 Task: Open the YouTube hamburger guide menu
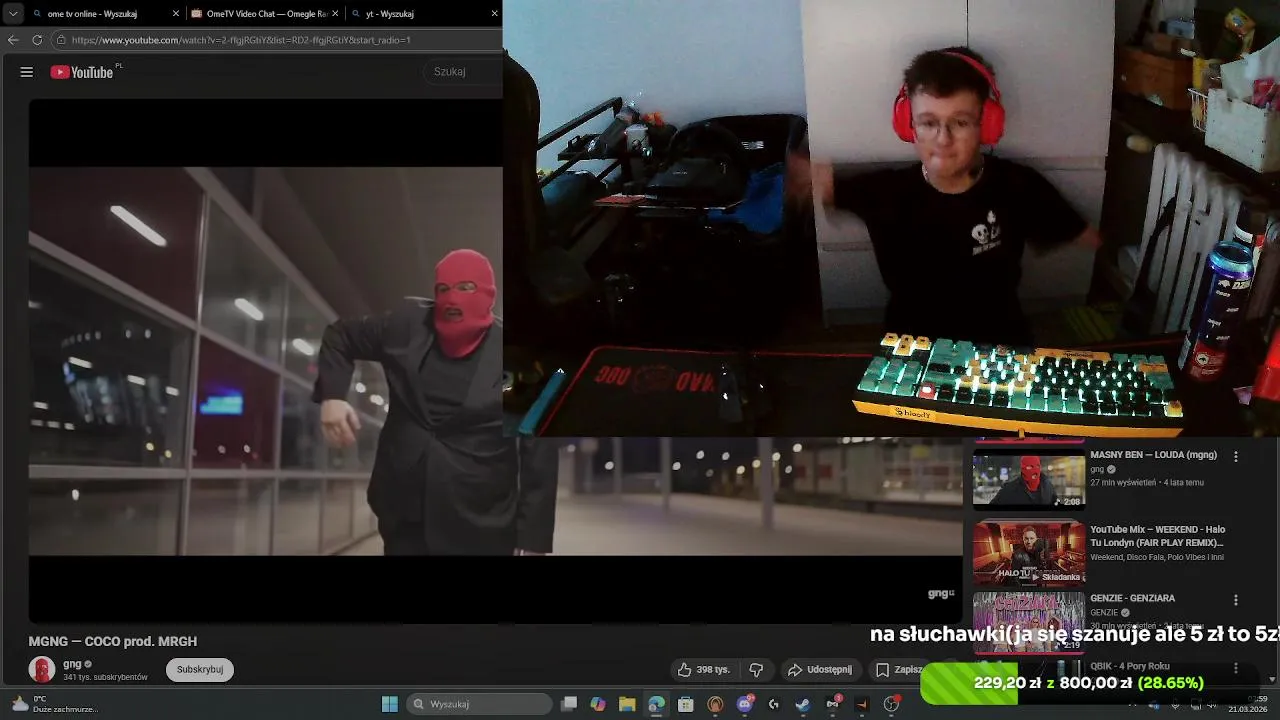(27, 72)
